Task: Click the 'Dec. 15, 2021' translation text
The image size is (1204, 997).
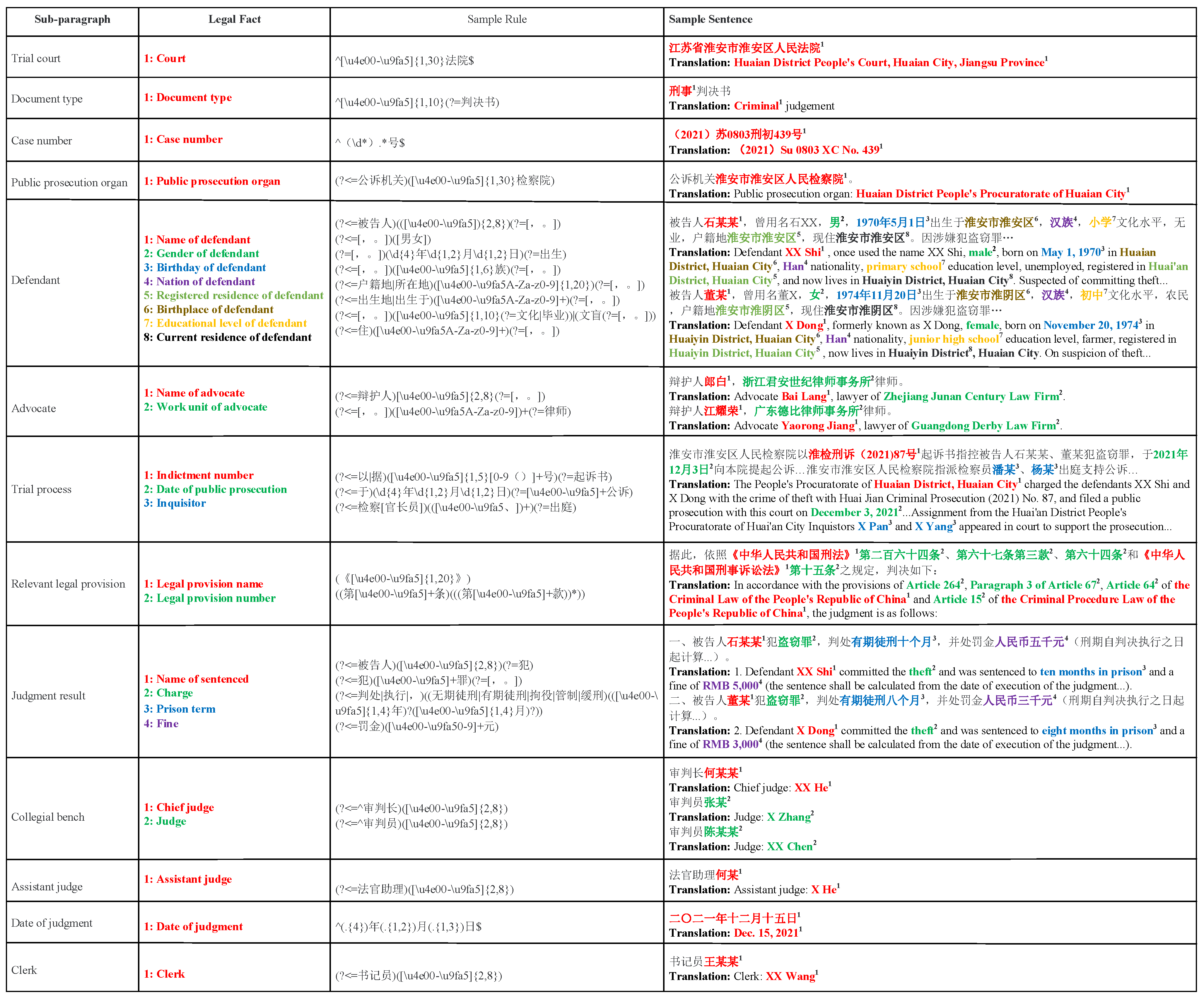Action: point(766,933)
